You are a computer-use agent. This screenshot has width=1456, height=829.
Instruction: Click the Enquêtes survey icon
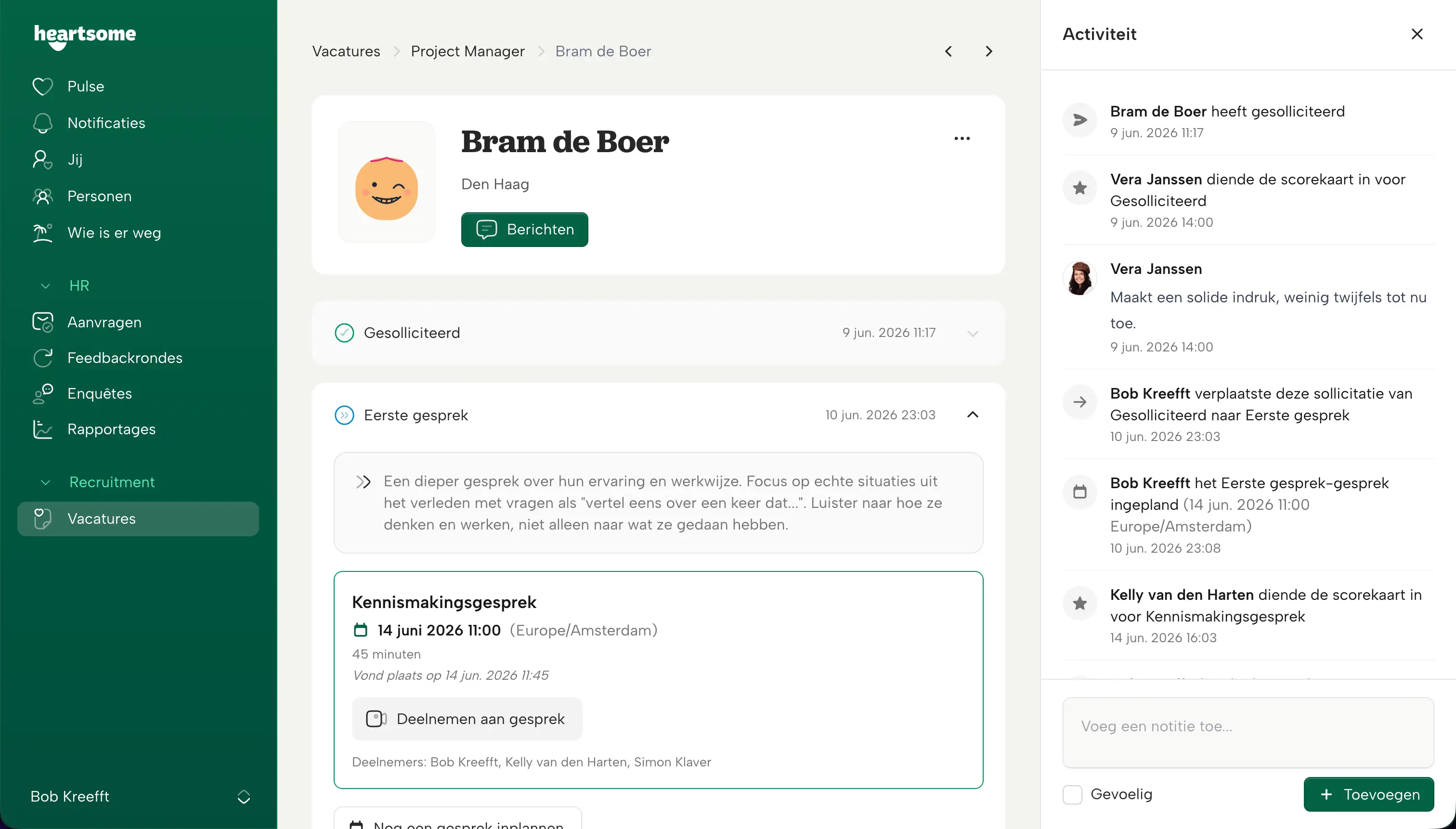(x=43, y=393)
